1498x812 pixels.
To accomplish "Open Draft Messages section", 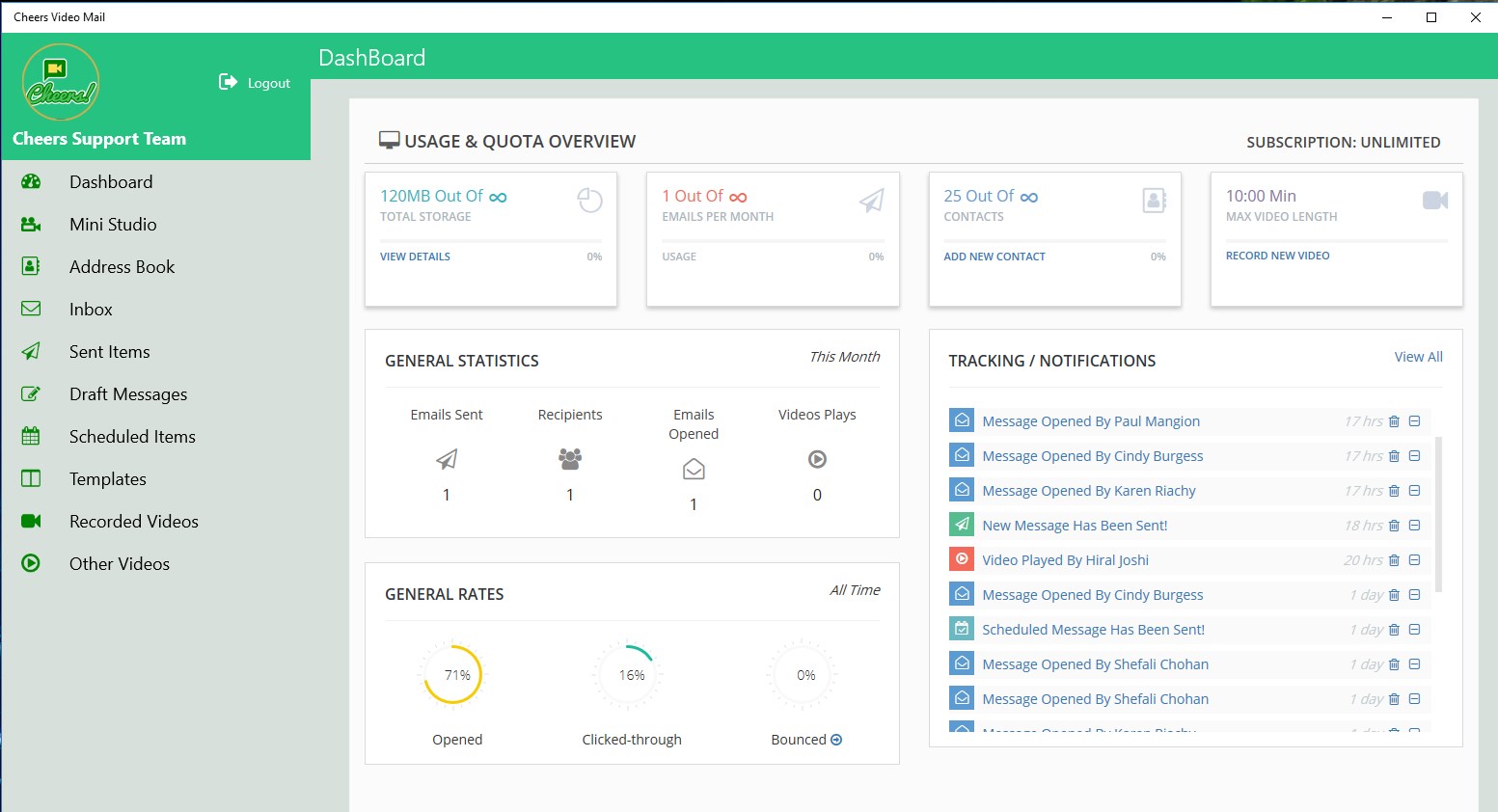I will coord(128,393).
